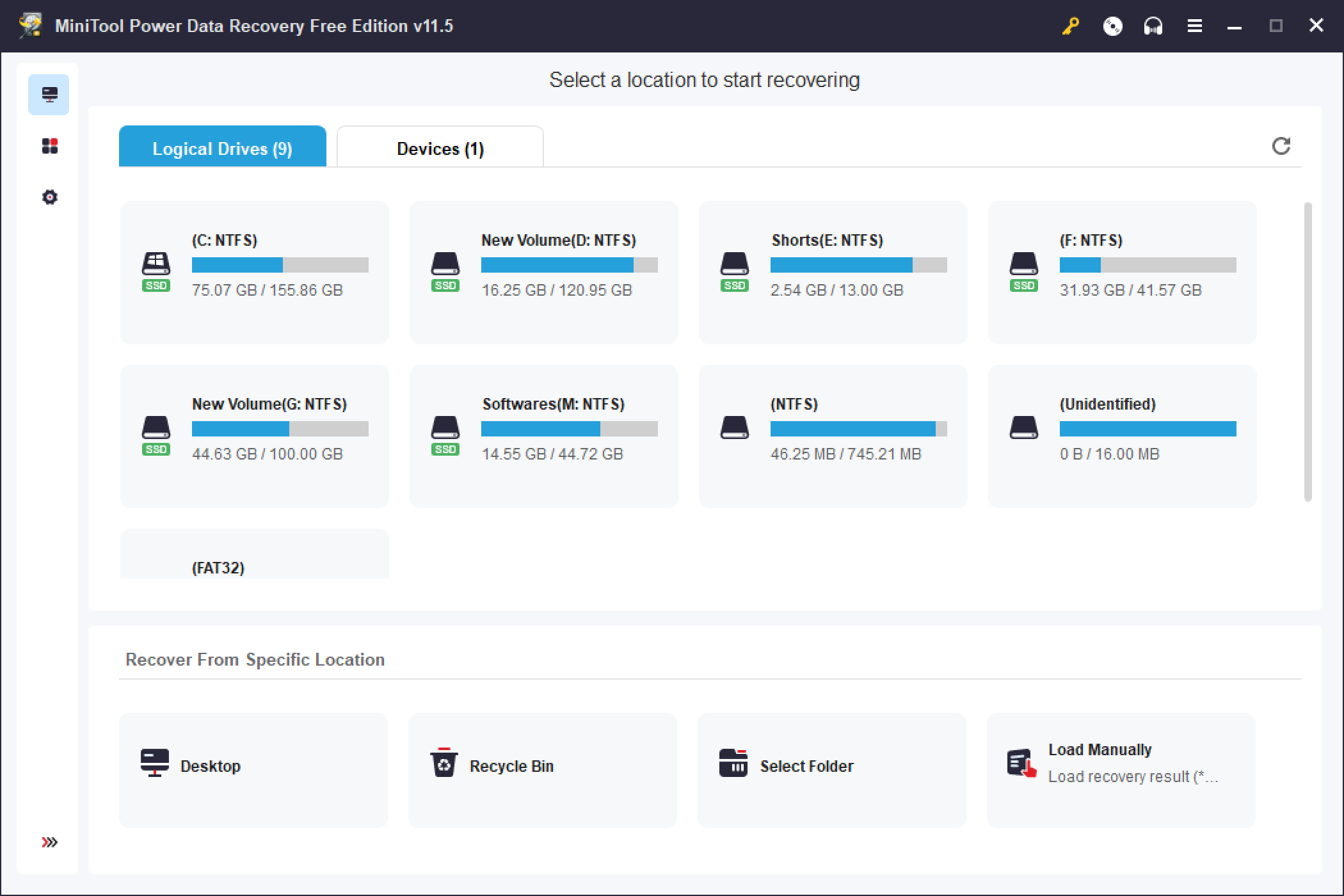Click 2.54 GB / 13.00 GB text

(837, 290)
